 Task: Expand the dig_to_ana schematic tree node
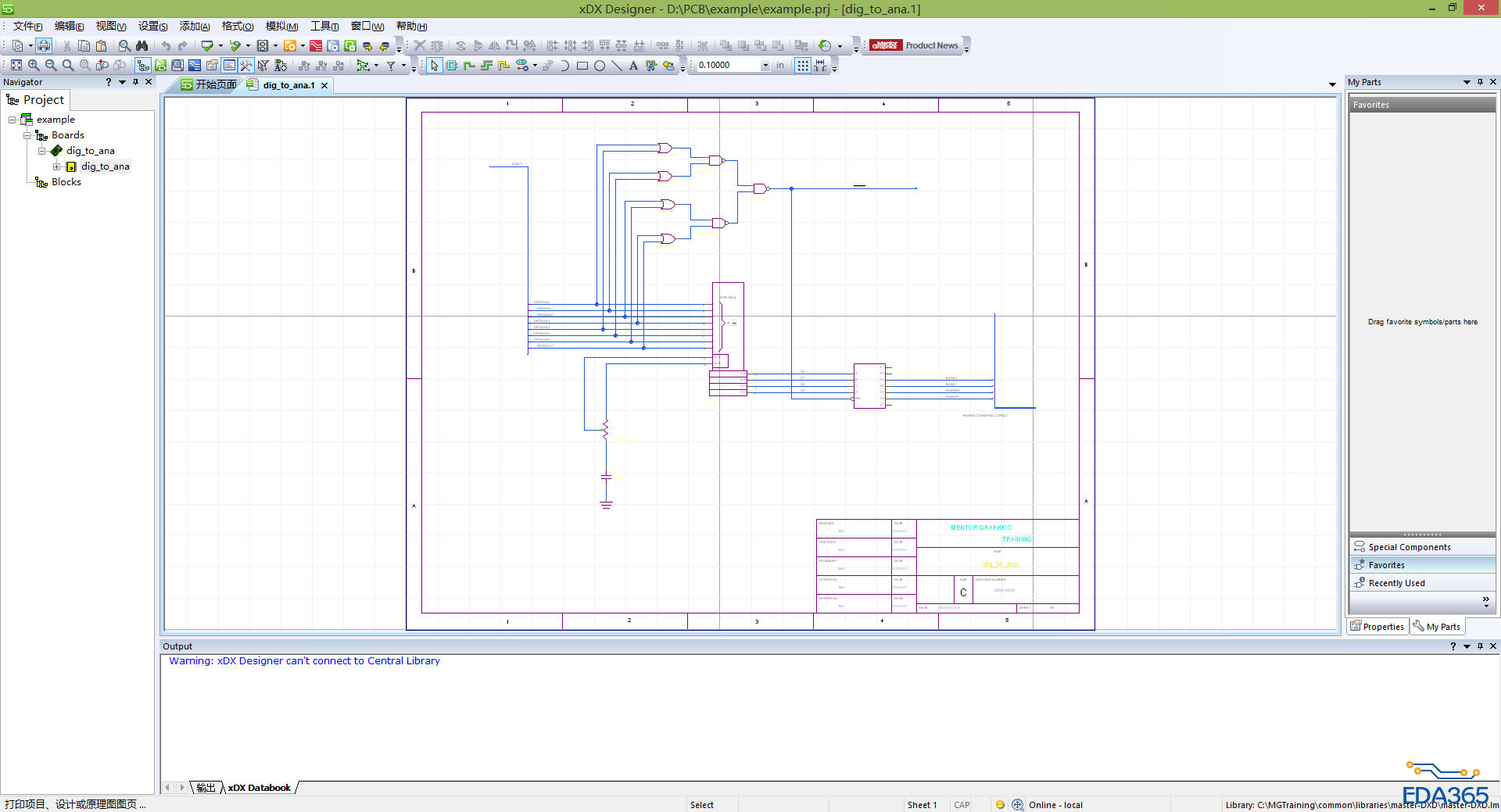tap(57, 166)
